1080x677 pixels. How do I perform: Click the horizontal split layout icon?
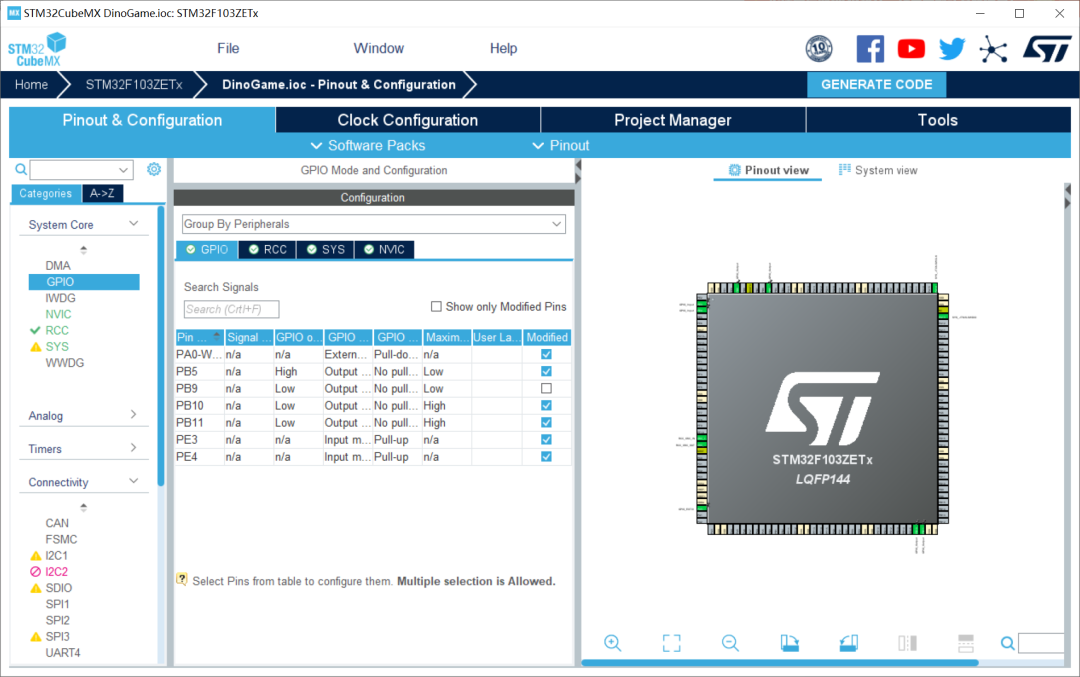click(x=966, y=643)
